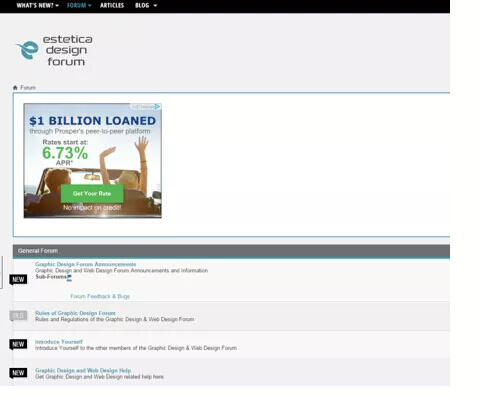478x402 pixels.
Task: Open Forum Feedback & Bugs sub-forum
Action: 100,296
